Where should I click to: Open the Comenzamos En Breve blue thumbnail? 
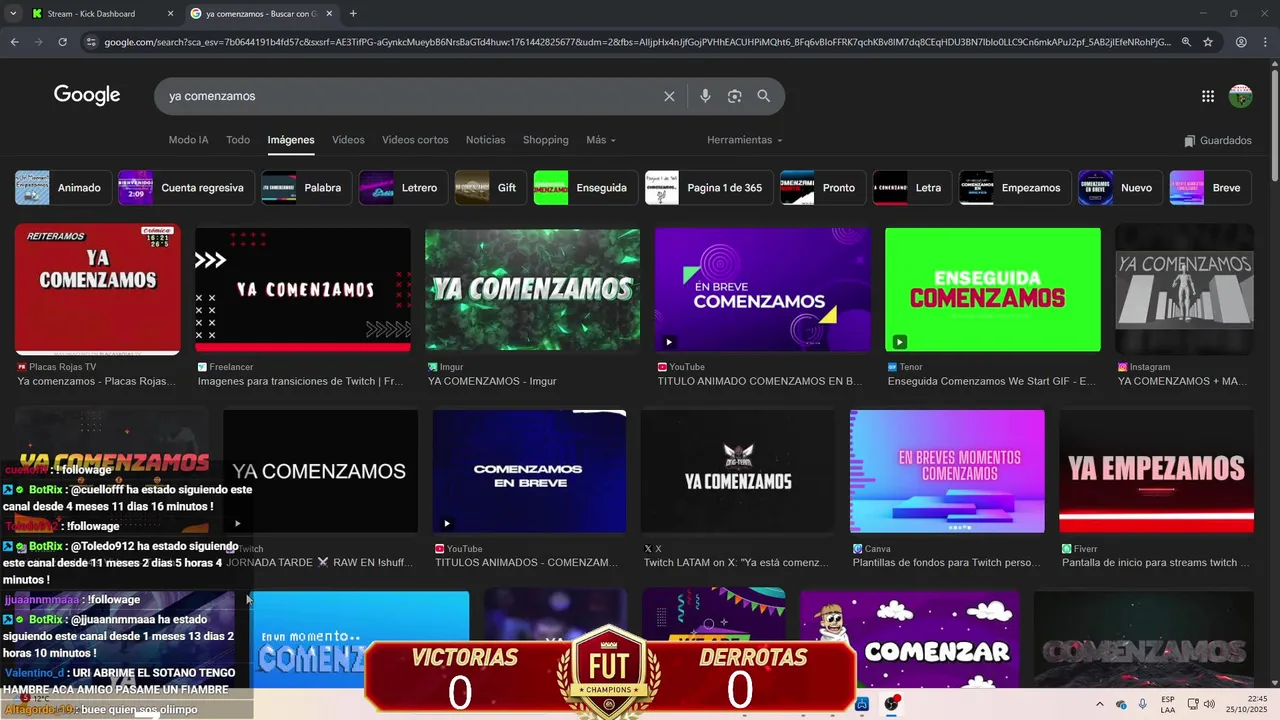pyautogui.click(x=529, y=471)
